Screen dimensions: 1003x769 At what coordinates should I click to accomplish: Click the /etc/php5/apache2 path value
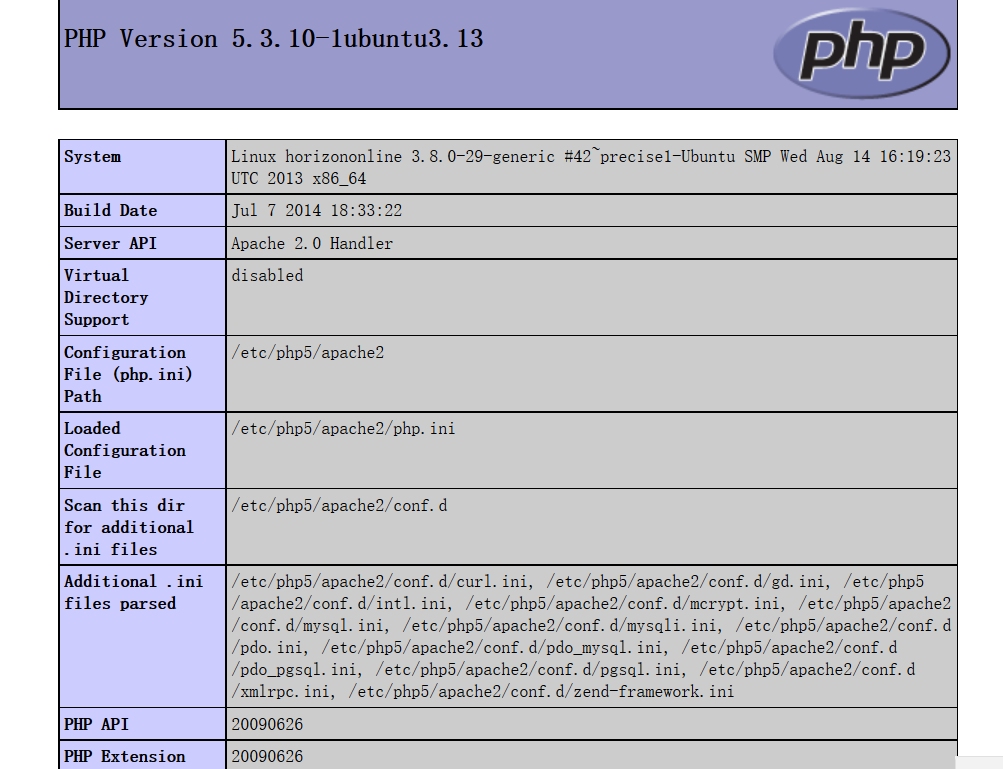308,353
